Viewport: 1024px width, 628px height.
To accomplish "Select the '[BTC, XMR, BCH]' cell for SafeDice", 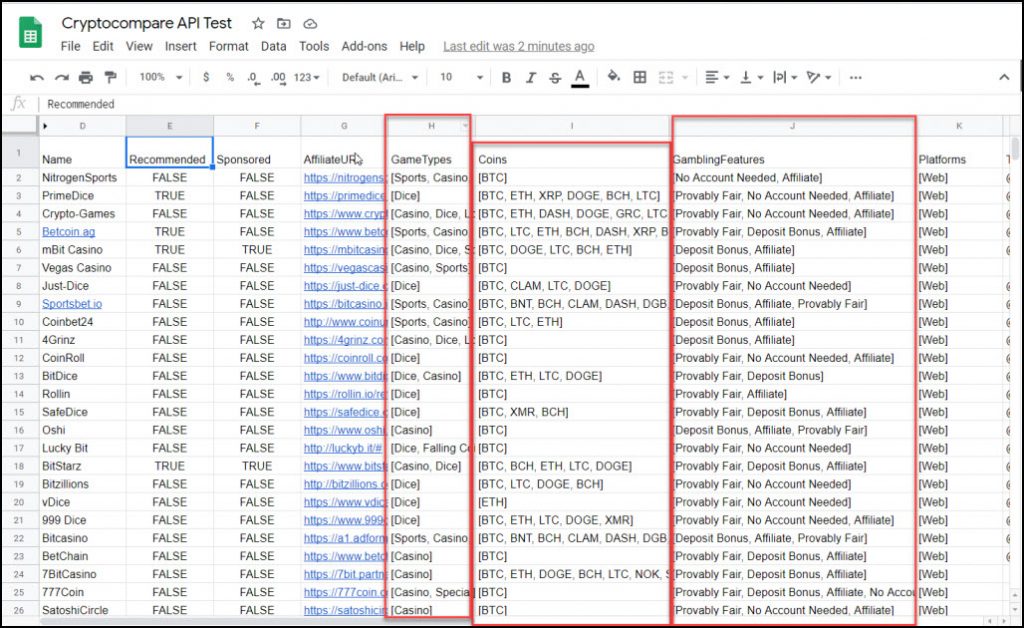I will click(572, 412).
